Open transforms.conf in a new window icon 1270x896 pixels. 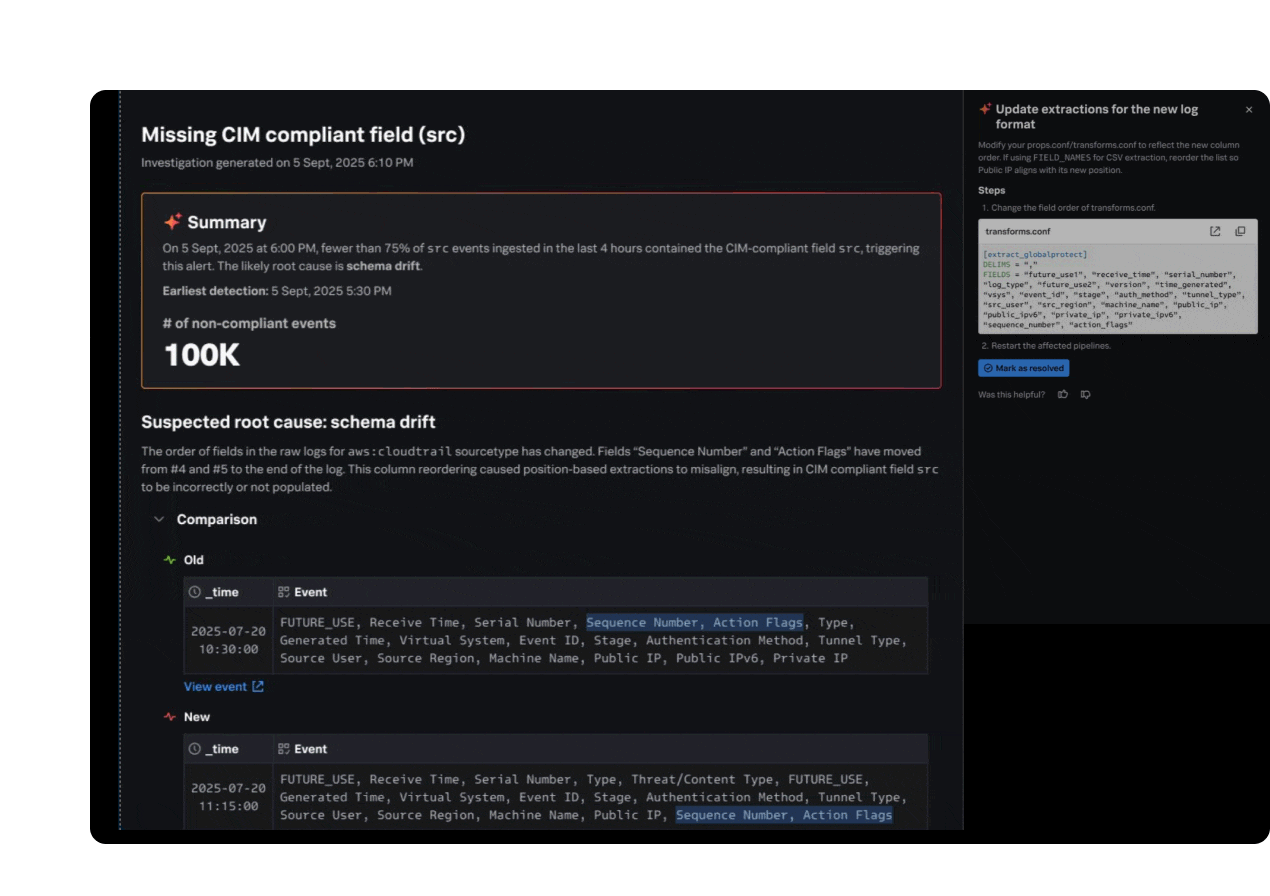pos(1215,231)
